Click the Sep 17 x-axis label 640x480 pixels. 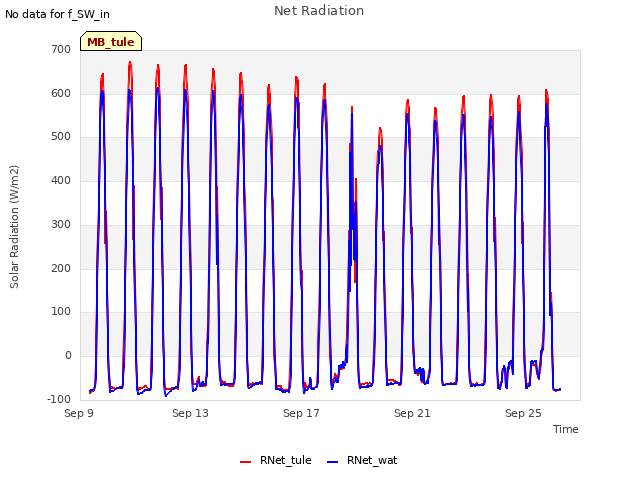[301, 413]
